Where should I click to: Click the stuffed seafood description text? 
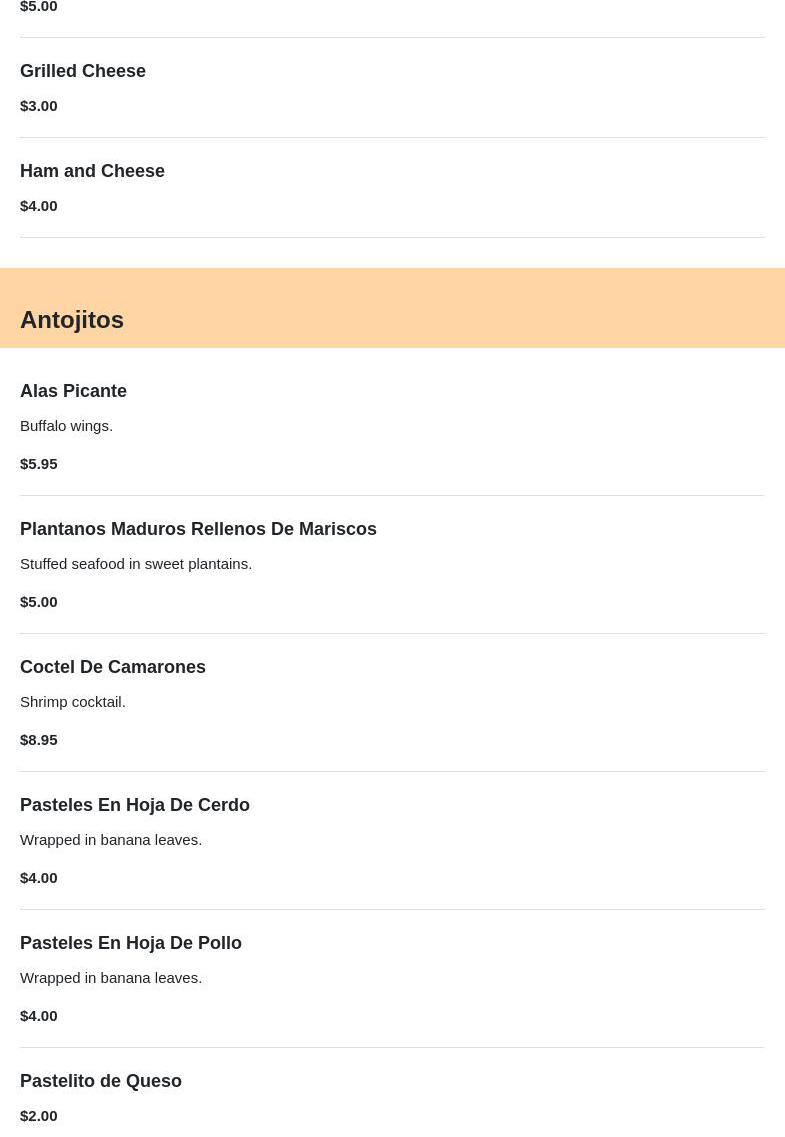pyautogui.click(x=136, y=563)
